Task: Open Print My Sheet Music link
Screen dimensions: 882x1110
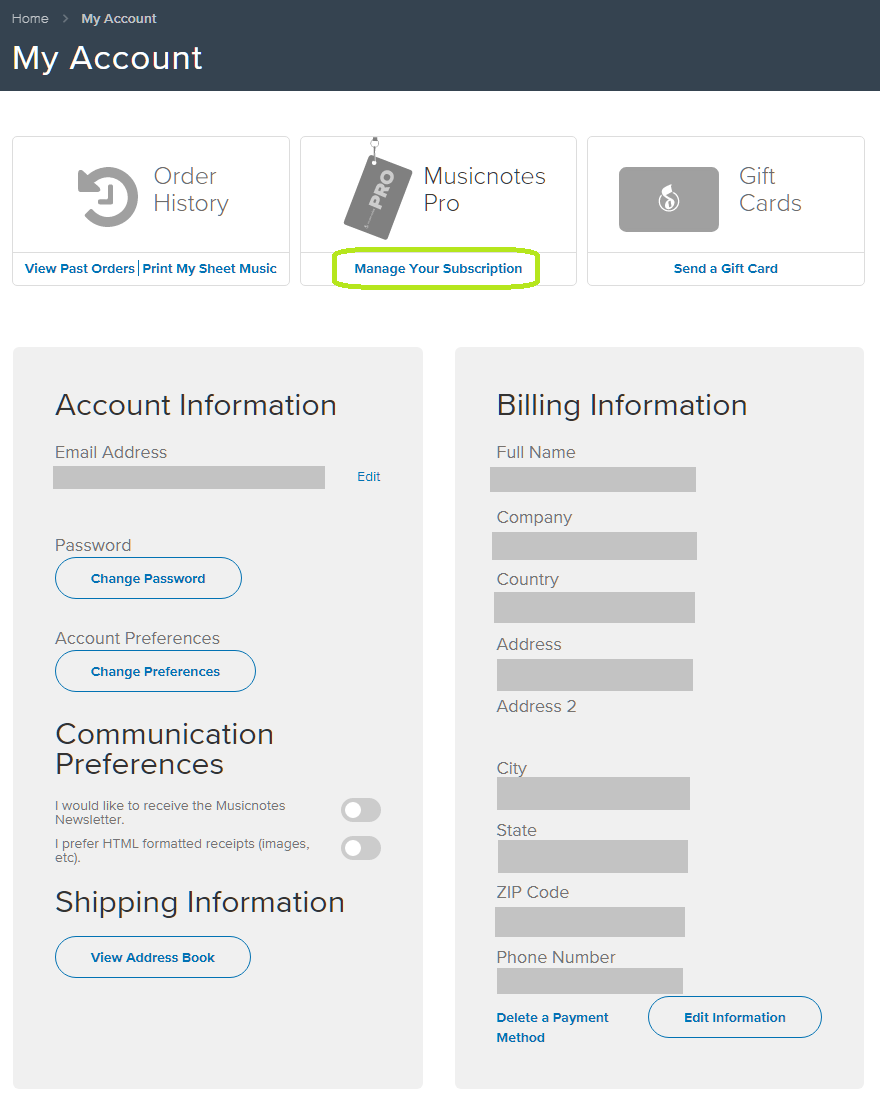Action: point(210,268)
